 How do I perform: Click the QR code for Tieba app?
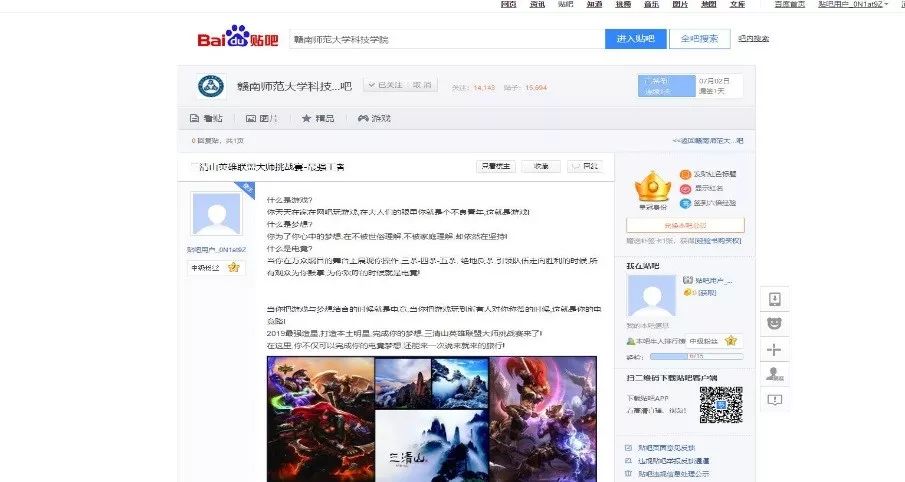tap(721, 405)
